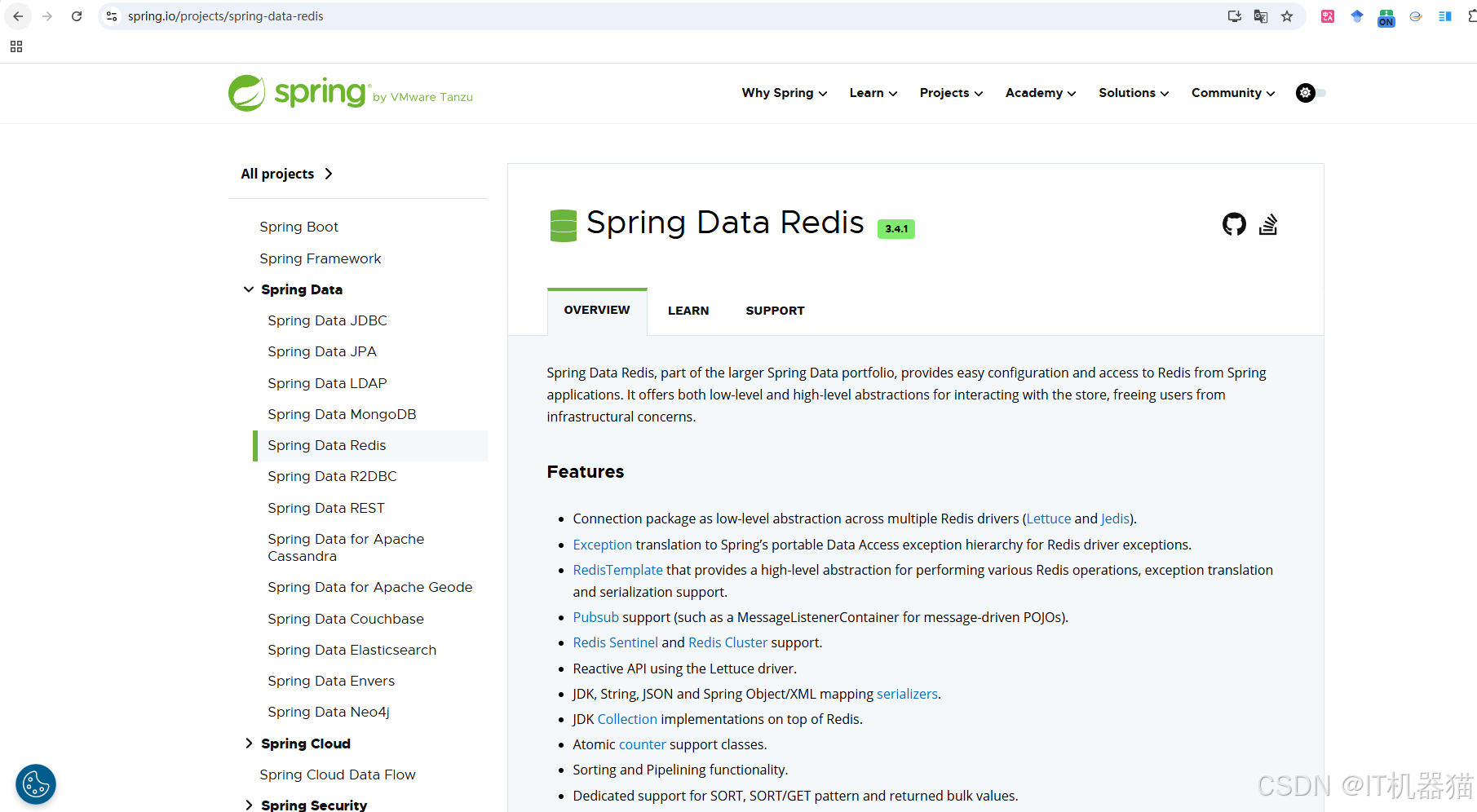View site information icon beside the URL
Viewport: 1477px width, 812px height.
113,16
